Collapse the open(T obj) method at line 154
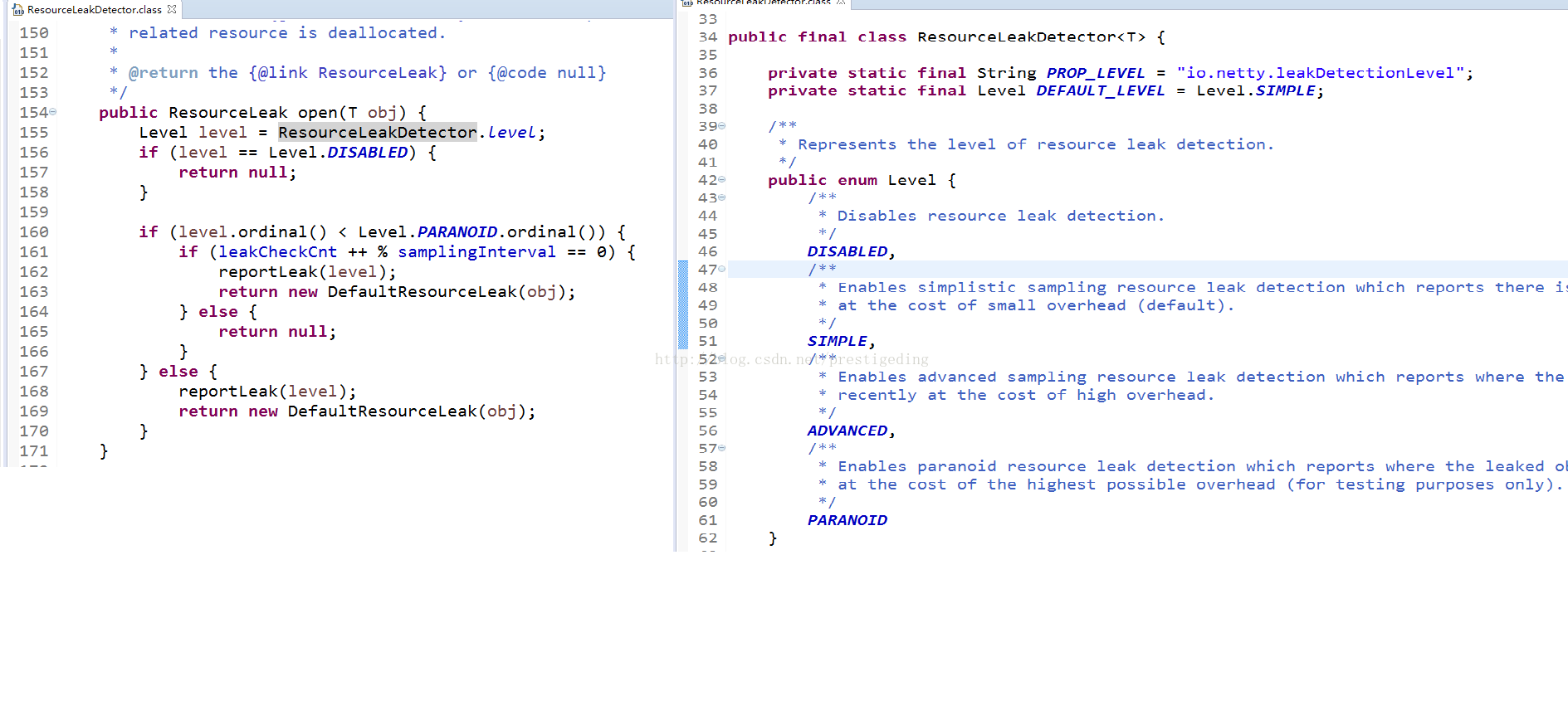This screenshot has width=1568, height=701. (53, 112)
